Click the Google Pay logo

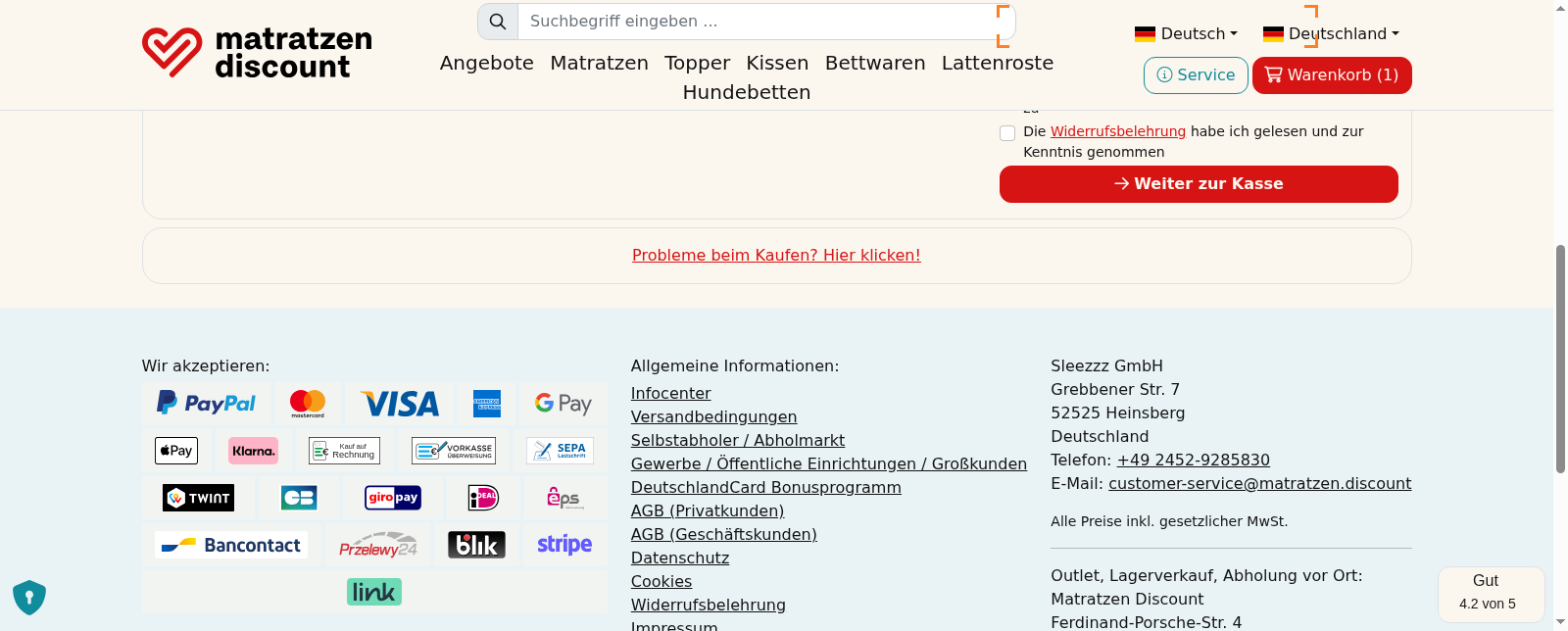563,403
